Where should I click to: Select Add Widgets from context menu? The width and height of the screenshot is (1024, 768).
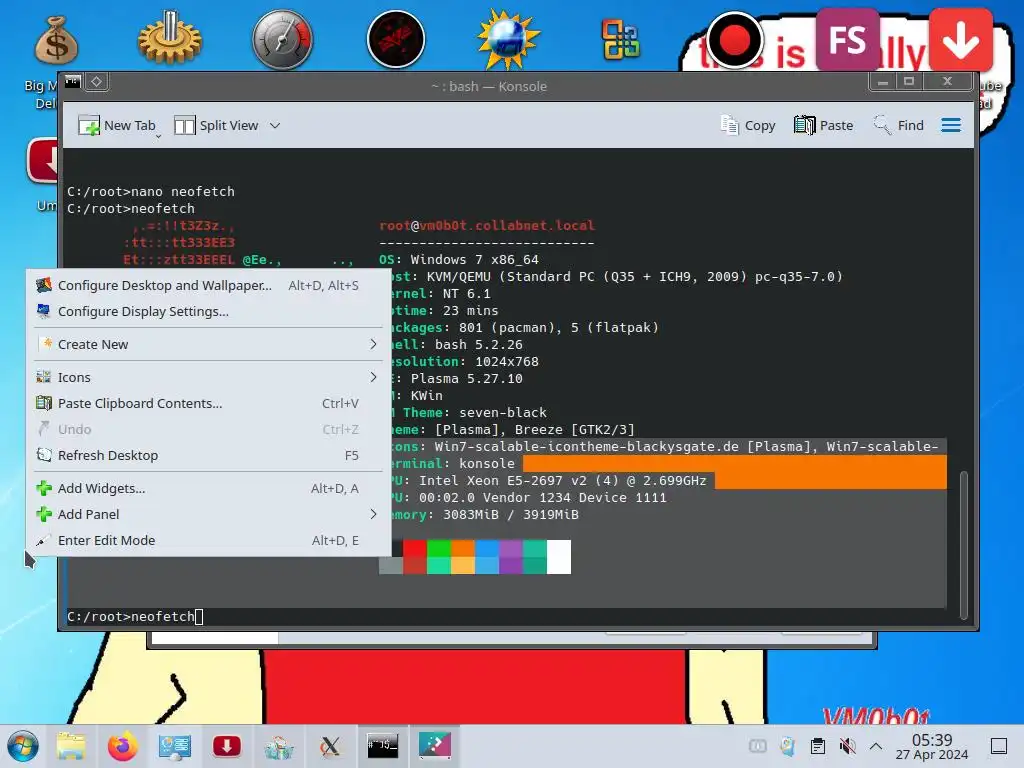coord(208,488)
